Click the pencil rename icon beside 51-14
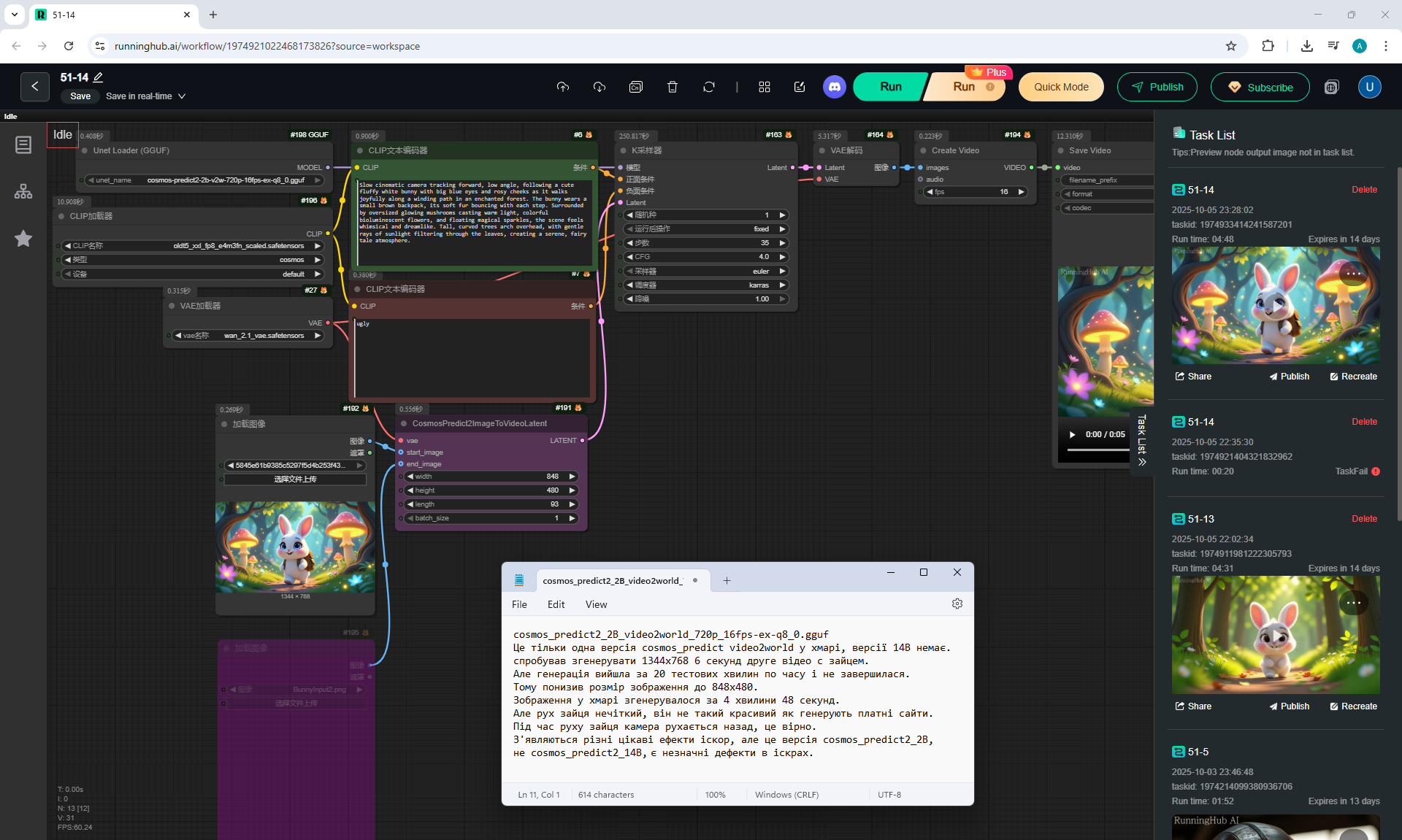 pos(99,77)
